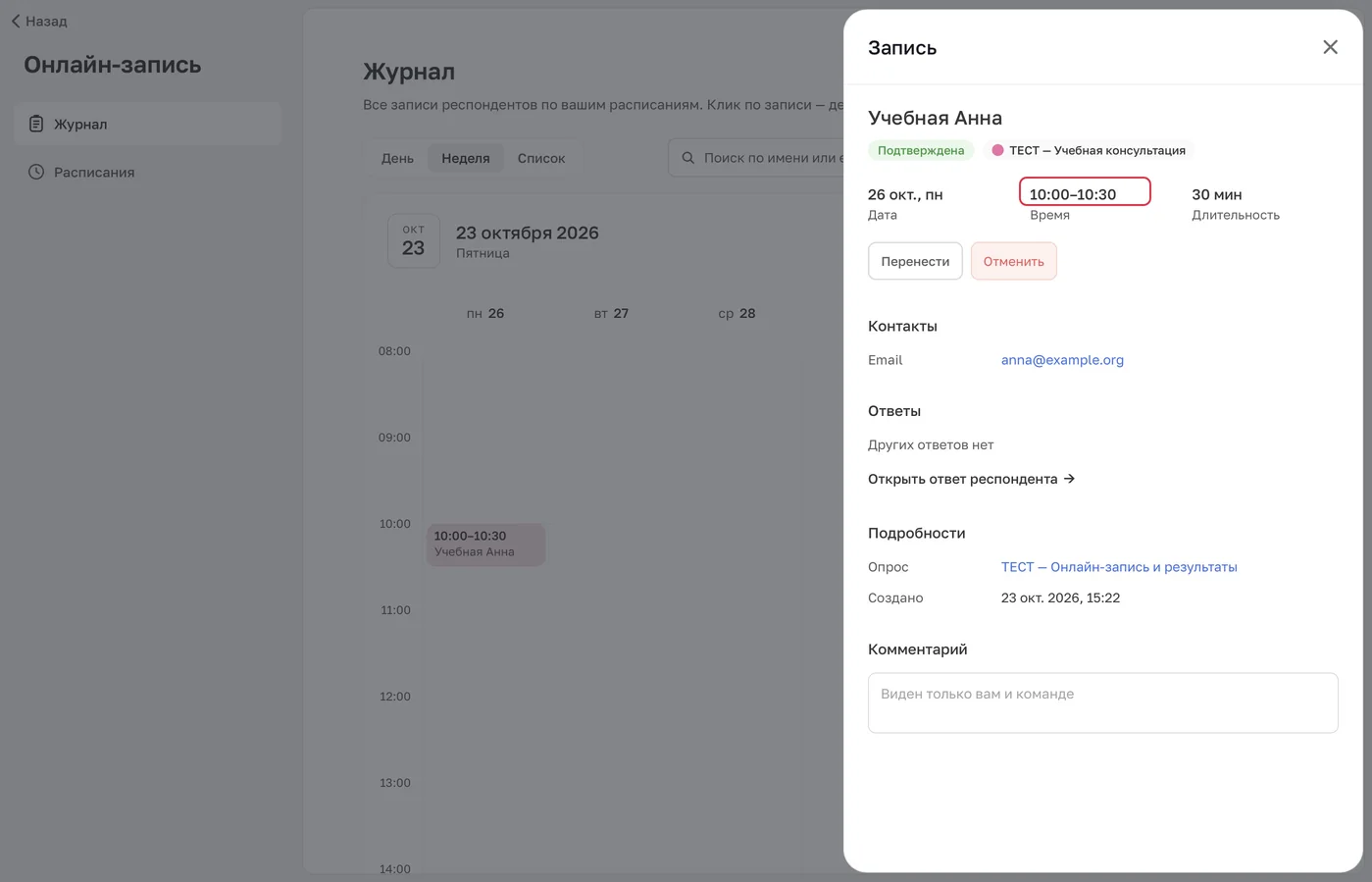Open Расписания in the sidebar
1372x882 pixels.
147,172
